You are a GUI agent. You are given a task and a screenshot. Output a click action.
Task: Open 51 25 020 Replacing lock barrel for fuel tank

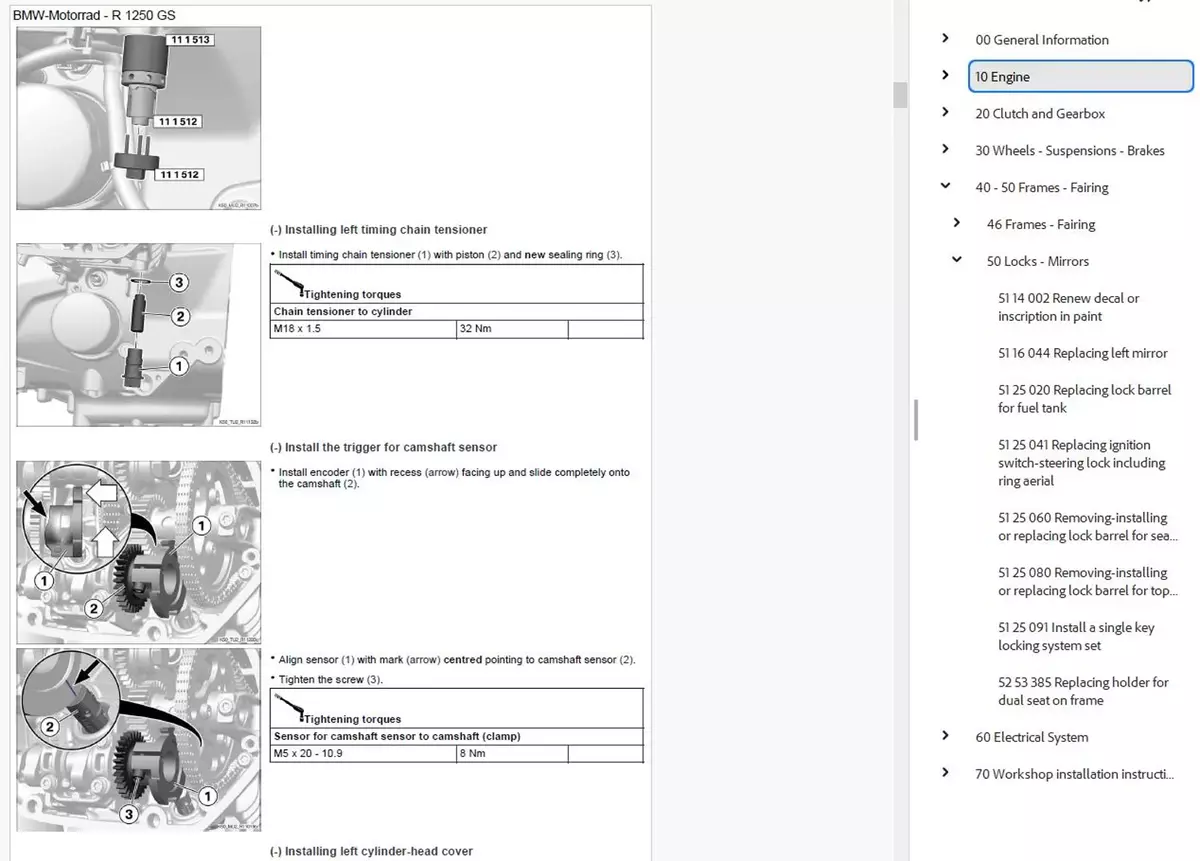click(1084, 399)
